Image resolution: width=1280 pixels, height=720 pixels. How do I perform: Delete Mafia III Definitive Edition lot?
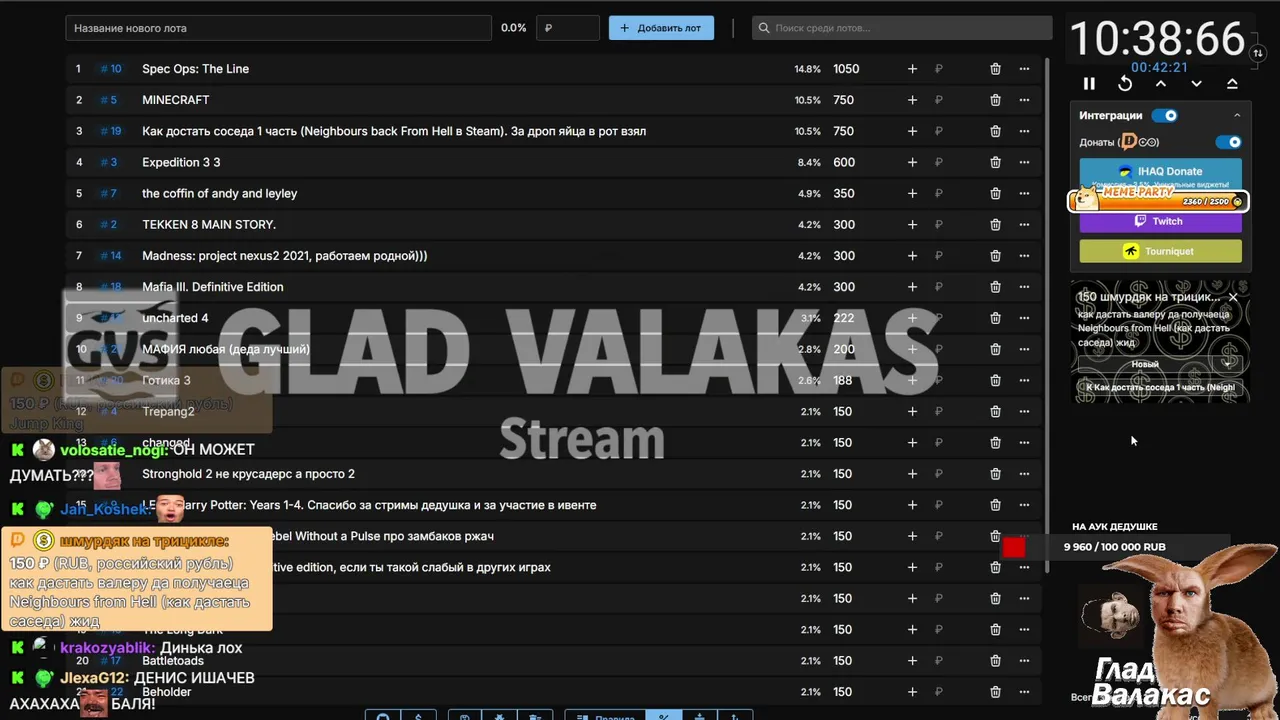tap(995, 287)
